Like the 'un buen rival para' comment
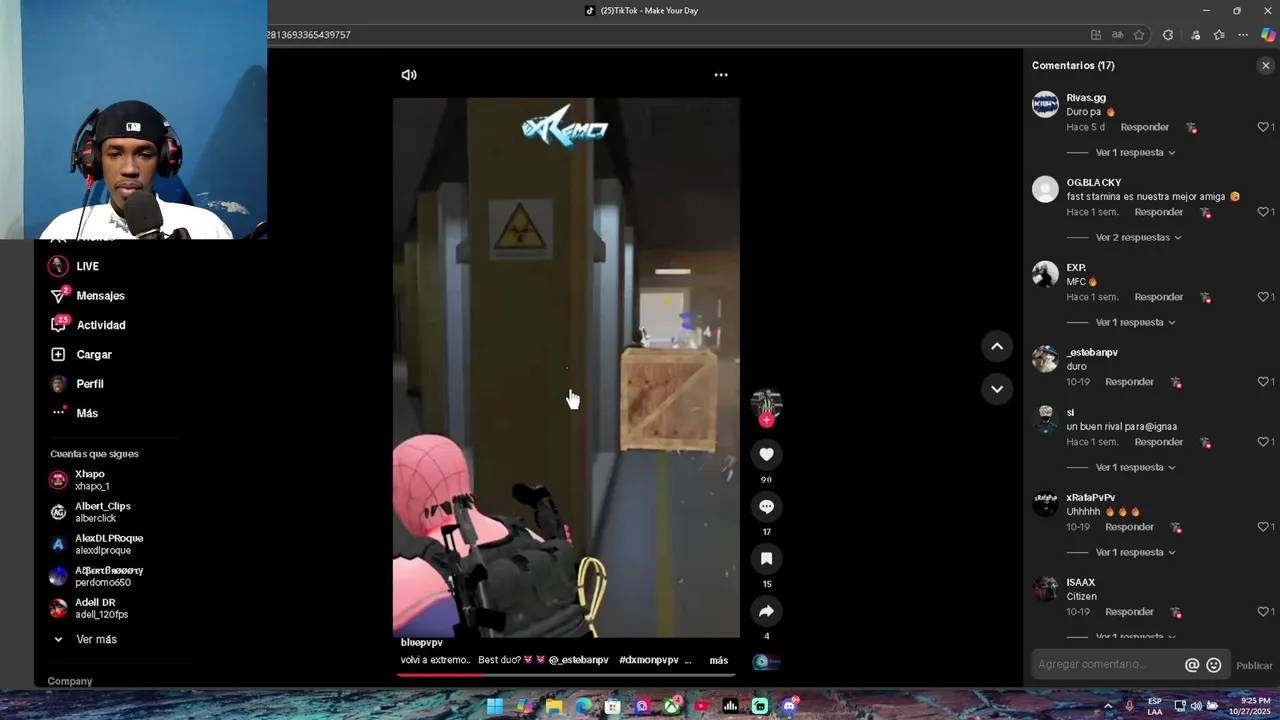The height and width of the screenshot is (720, 1280). 1263,442
